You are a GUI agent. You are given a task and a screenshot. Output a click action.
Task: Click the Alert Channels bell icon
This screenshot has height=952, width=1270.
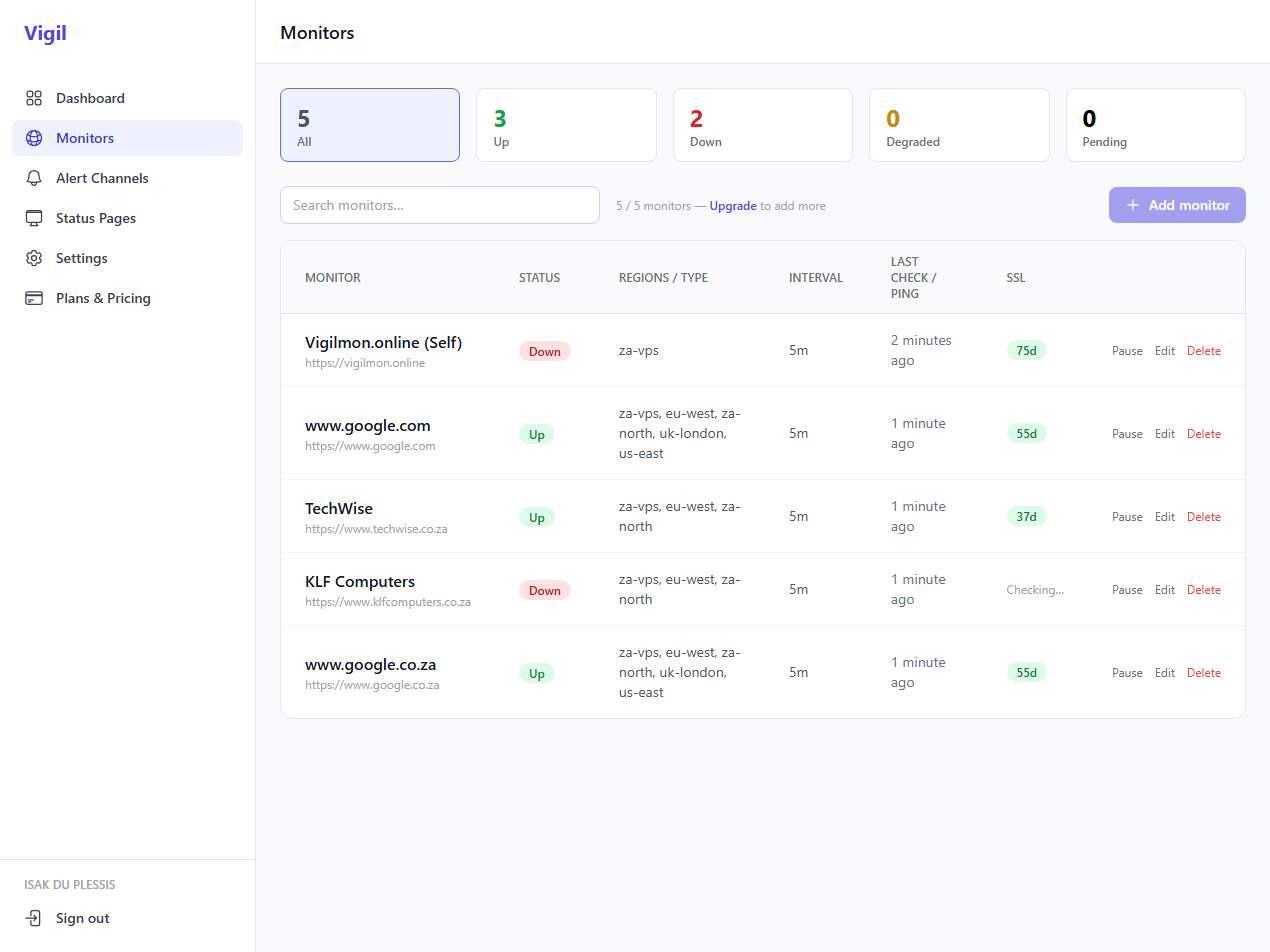click(34, 178)
